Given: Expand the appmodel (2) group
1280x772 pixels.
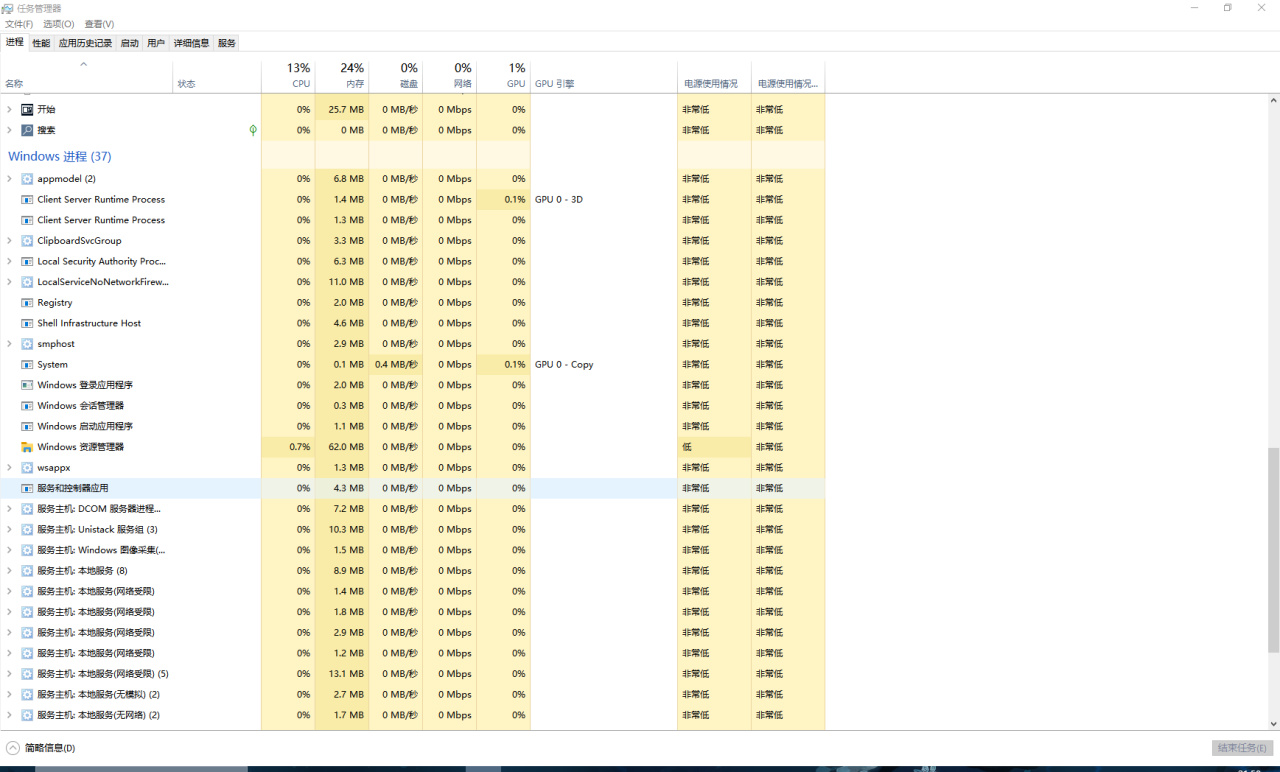Looking at the screenshot, I should tap(10, 179).
